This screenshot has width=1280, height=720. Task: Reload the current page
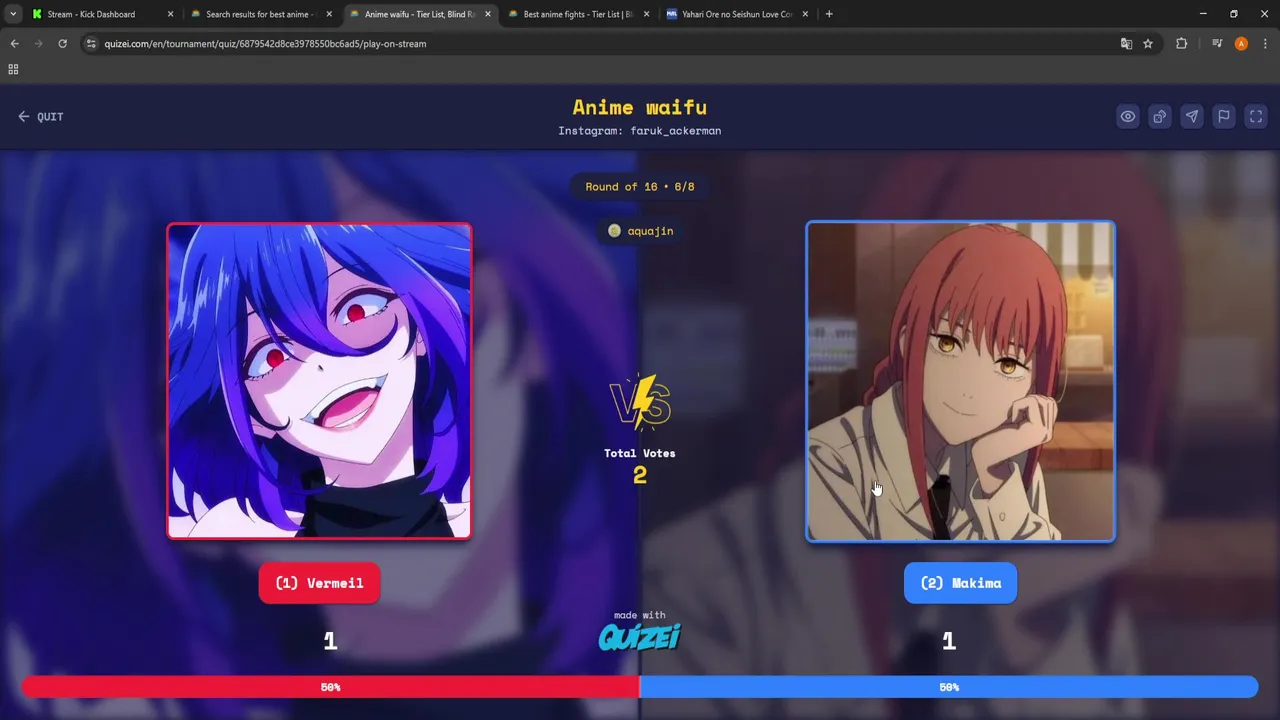click(62, 44)
